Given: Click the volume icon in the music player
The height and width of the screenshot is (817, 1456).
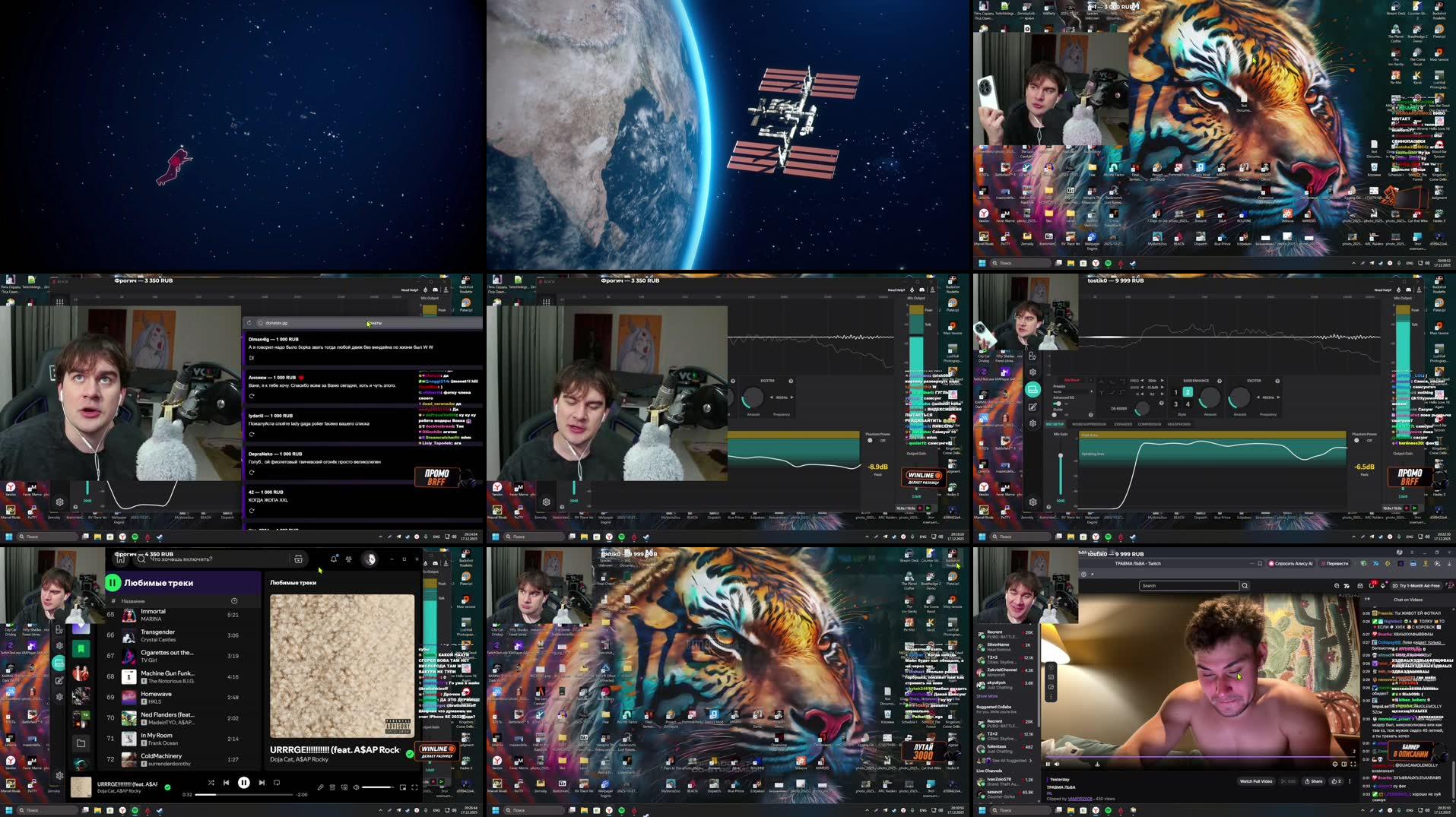Looking at the screenshot, I should pyautogui.click(x=354, y=787).
